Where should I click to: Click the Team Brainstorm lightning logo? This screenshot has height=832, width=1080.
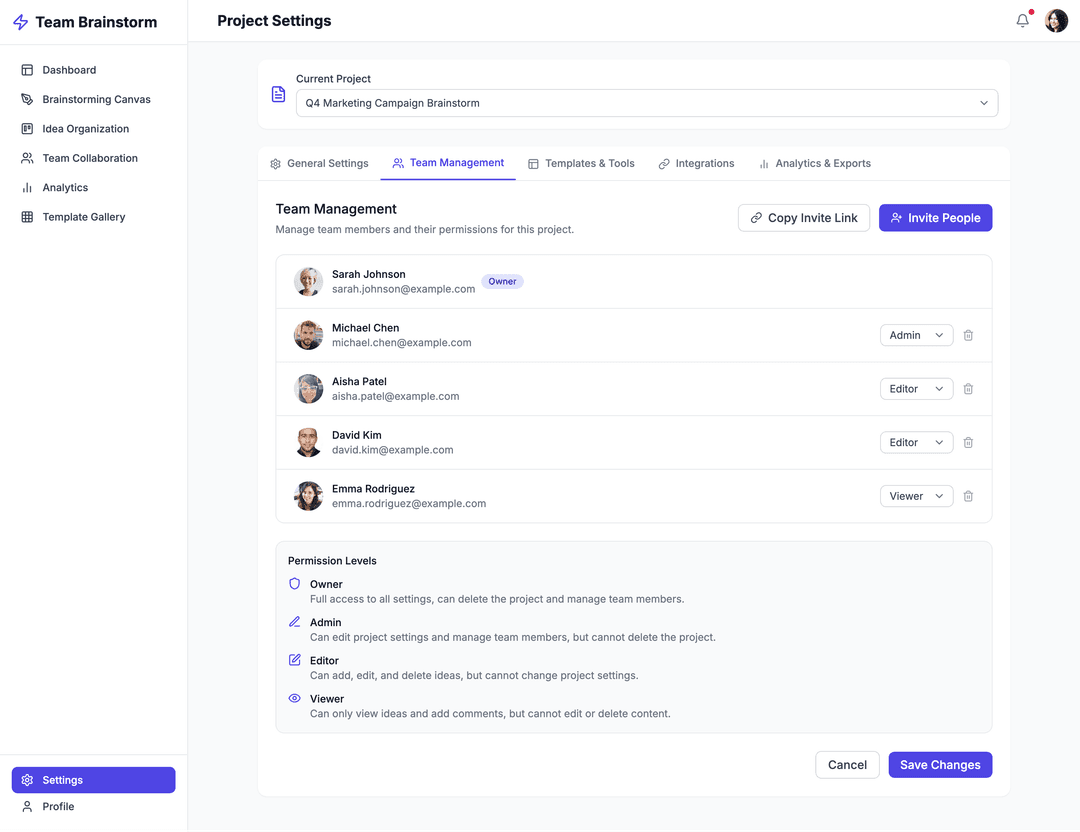[20, 22]
